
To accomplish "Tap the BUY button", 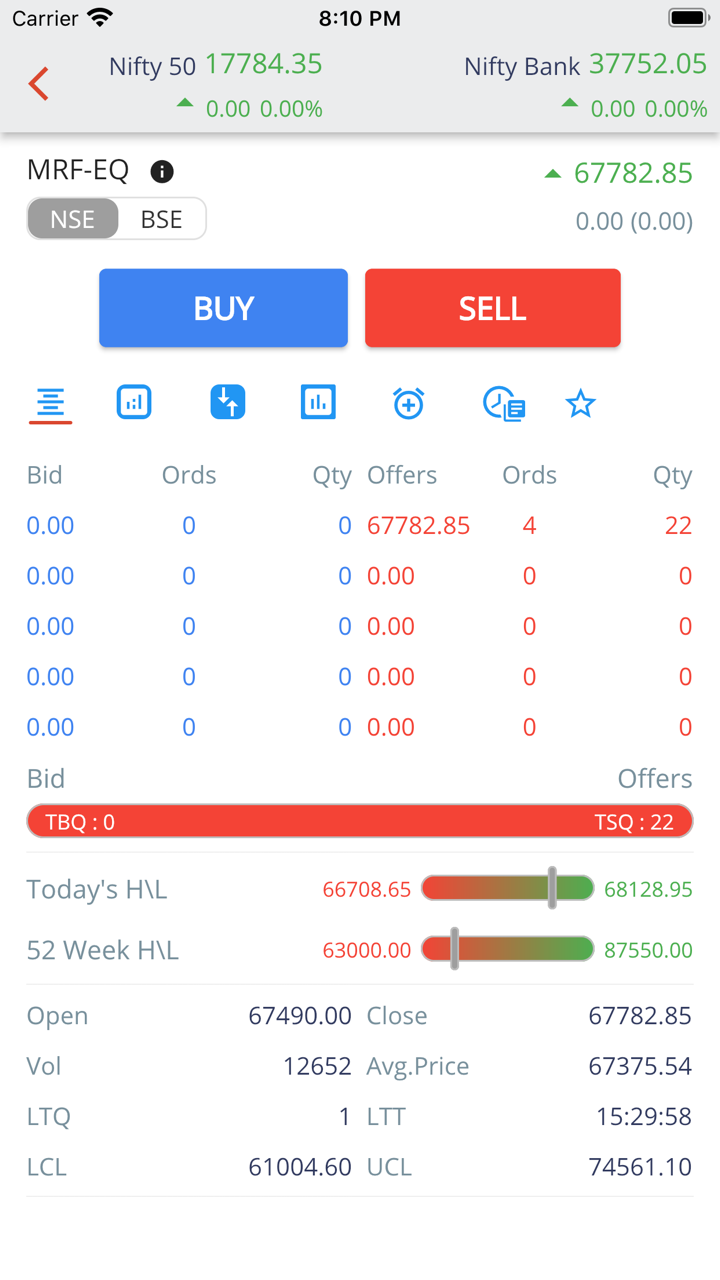I will pyautogui.click(x=223, y=308).
